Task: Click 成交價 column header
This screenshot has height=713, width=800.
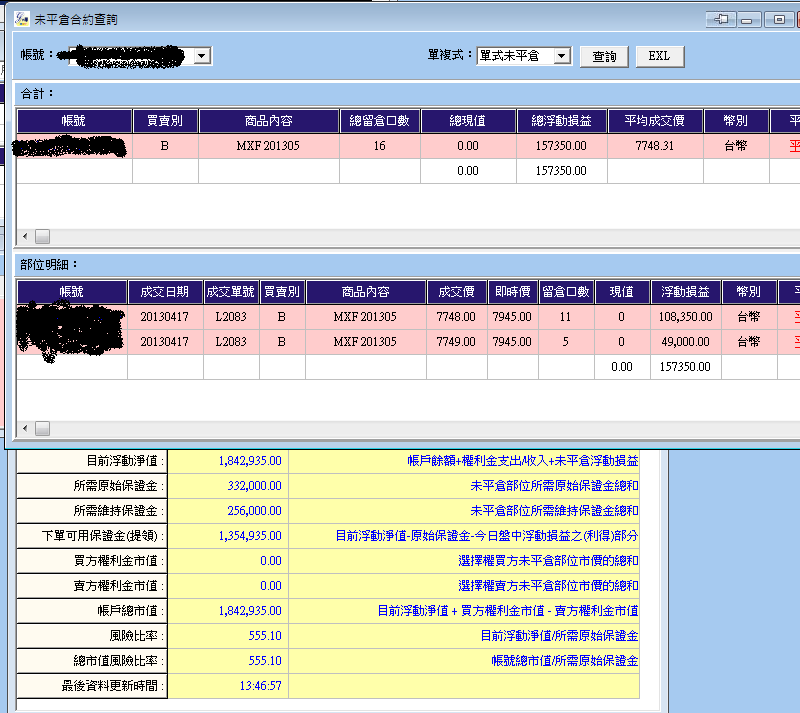Action: click(x=456, y=292)
